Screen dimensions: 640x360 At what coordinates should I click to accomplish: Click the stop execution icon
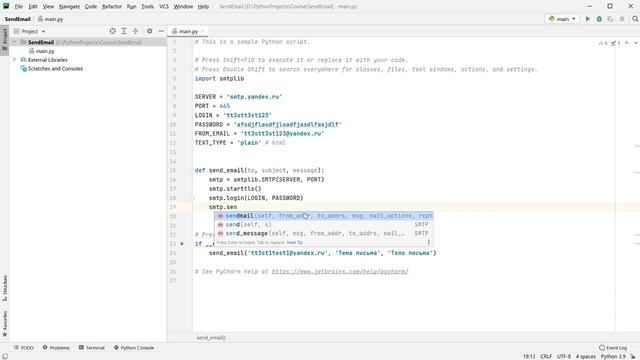(622, 19)
